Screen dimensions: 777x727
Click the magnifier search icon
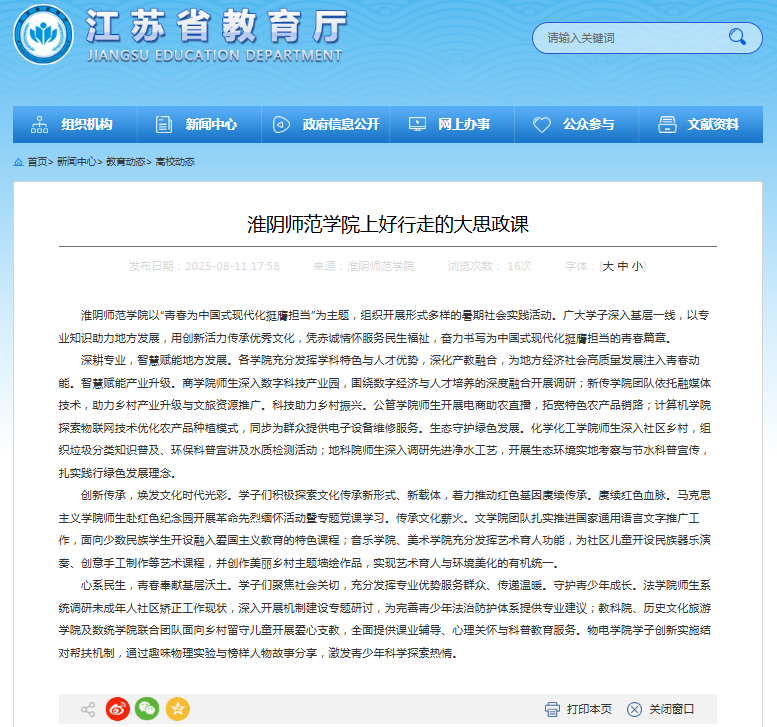coord(737,37)
